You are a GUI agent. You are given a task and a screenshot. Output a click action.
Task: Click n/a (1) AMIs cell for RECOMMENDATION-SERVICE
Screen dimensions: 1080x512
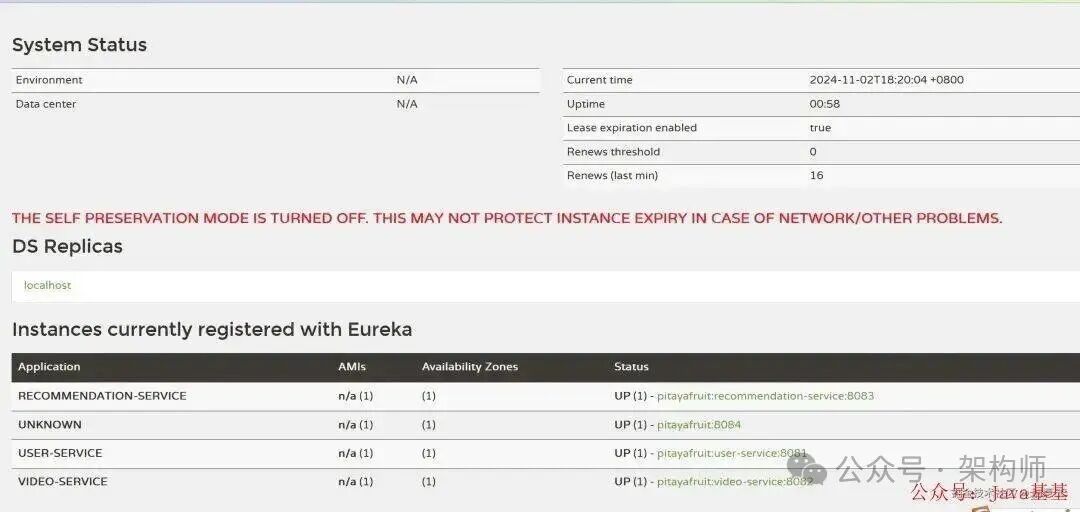(x=355, y=396)
